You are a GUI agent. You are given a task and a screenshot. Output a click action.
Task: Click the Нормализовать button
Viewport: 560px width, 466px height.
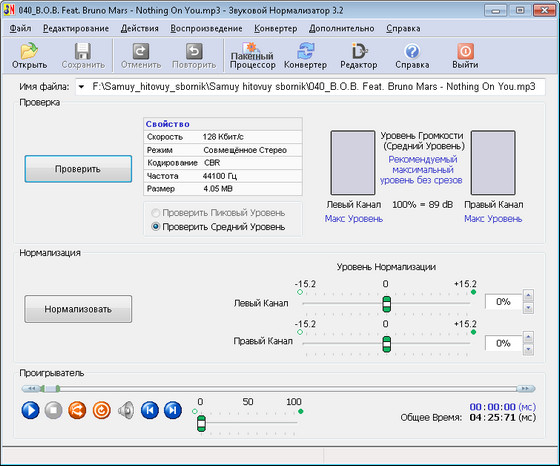pos(78,309)
